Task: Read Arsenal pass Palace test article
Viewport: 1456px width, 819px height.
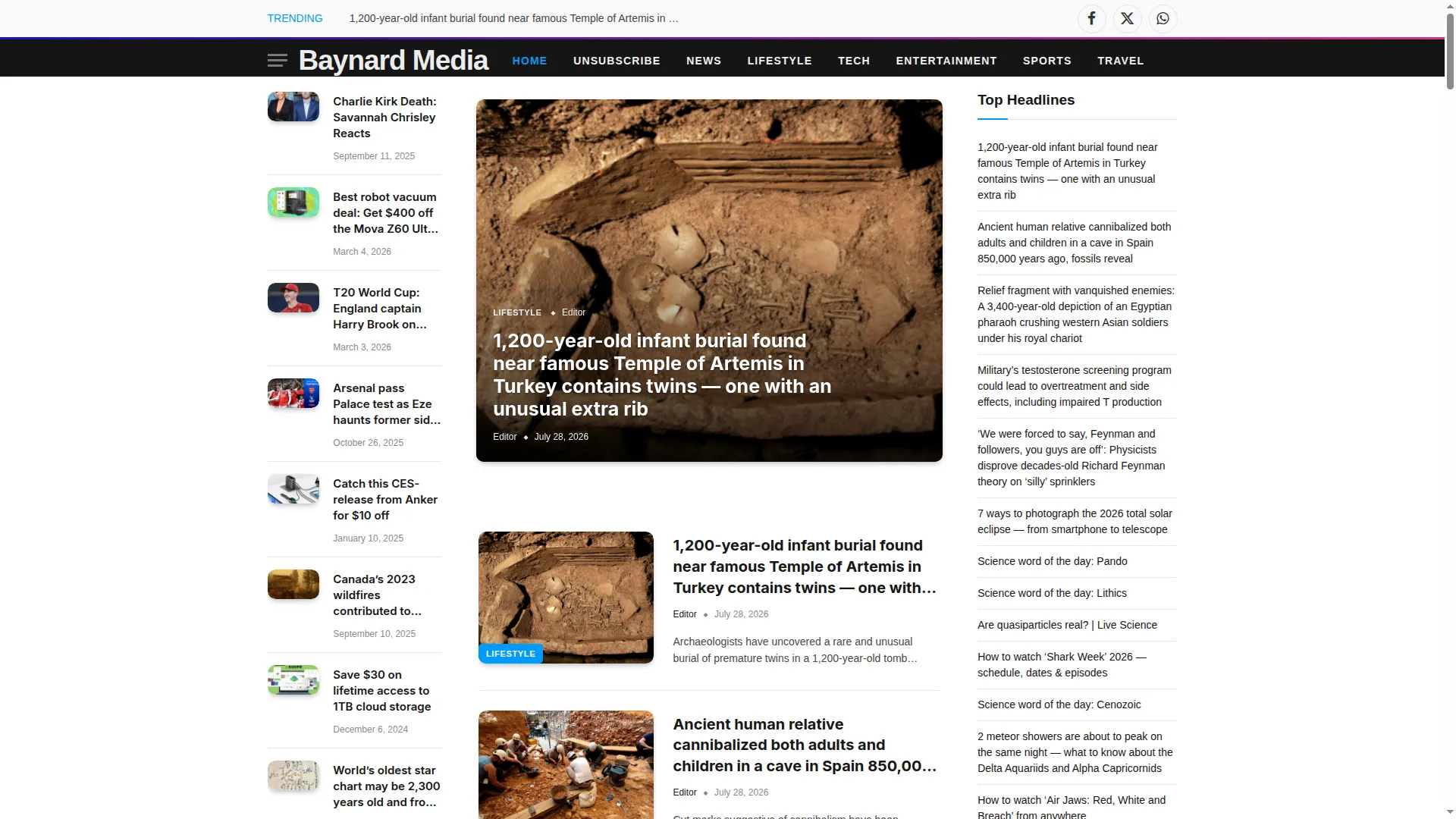Action: pos(387,404)
